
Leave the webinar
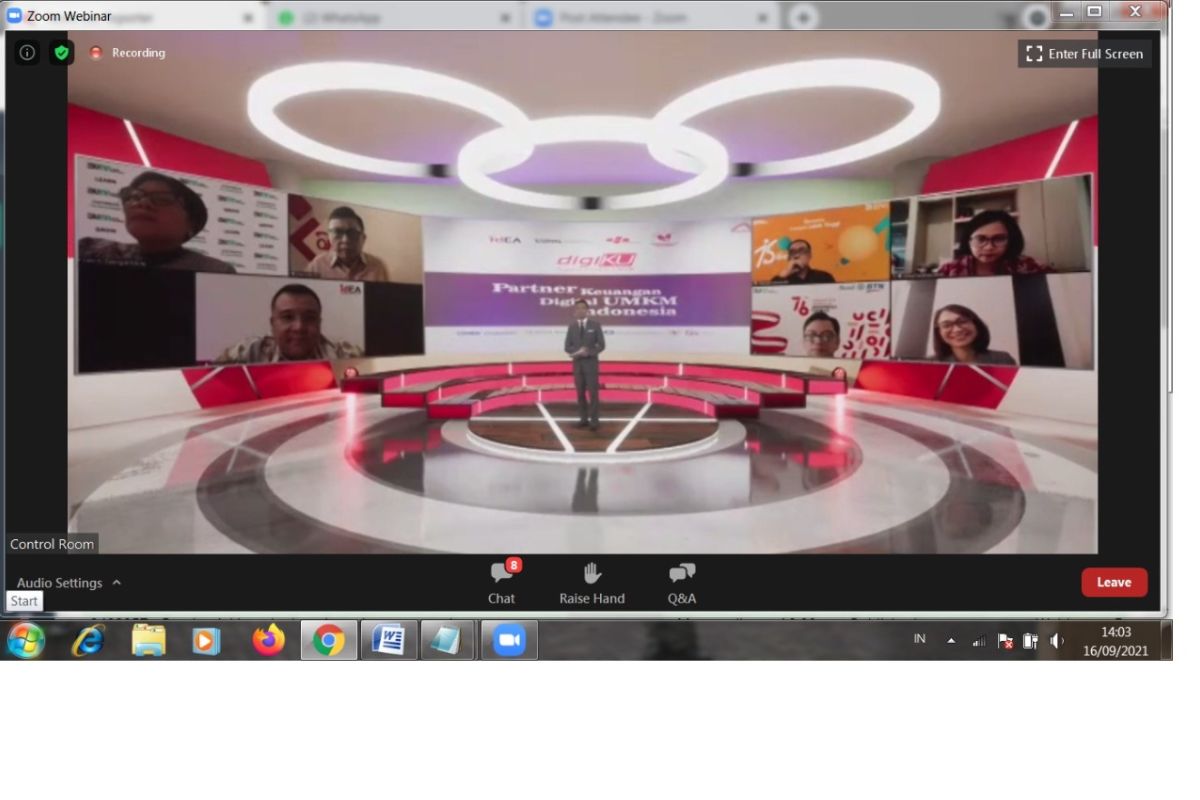click(x=1113, y=582)
